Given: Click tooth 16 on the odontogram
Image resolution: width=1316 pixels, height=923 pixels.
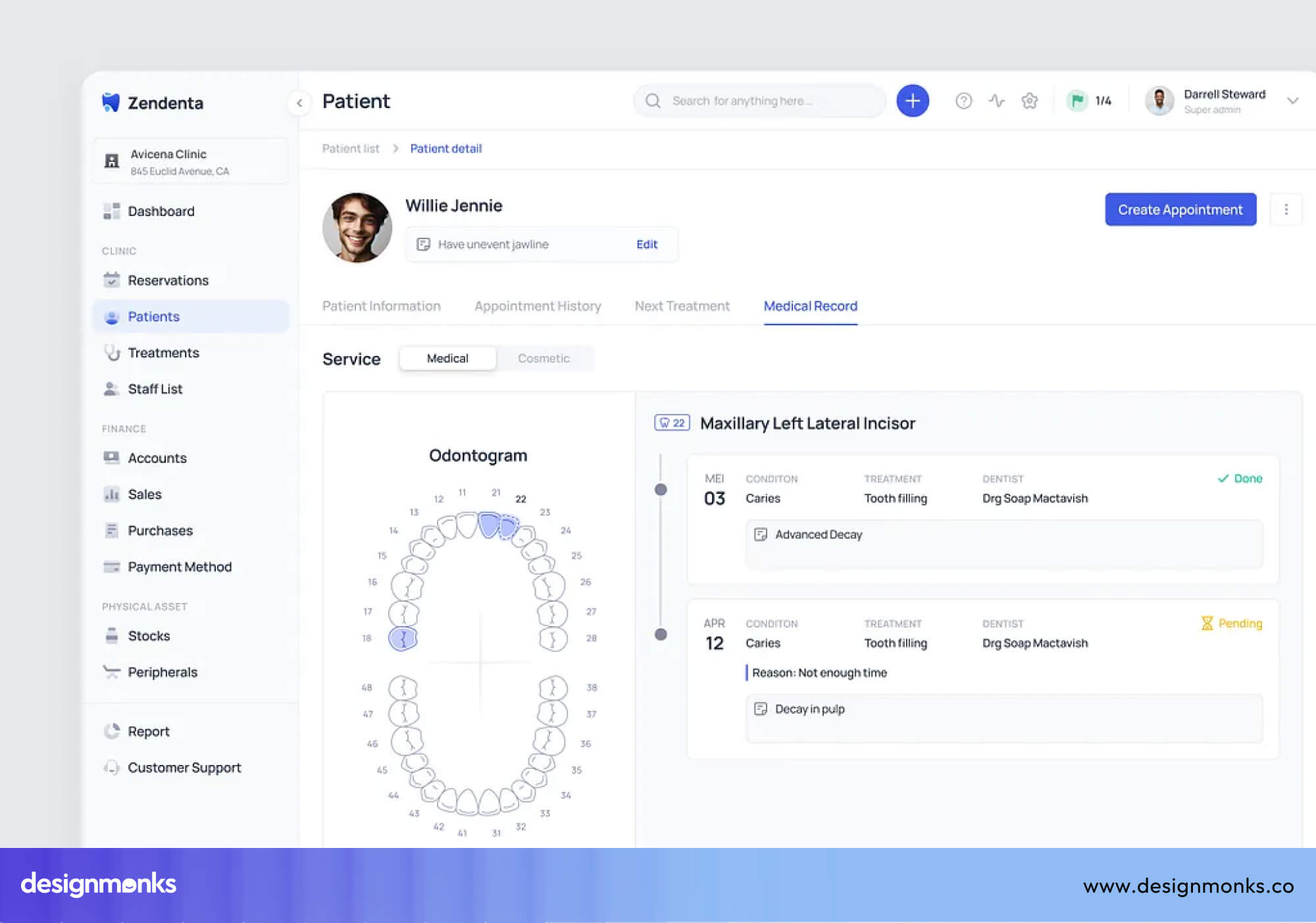Looking at the screenshot, I should coord(407,585).
